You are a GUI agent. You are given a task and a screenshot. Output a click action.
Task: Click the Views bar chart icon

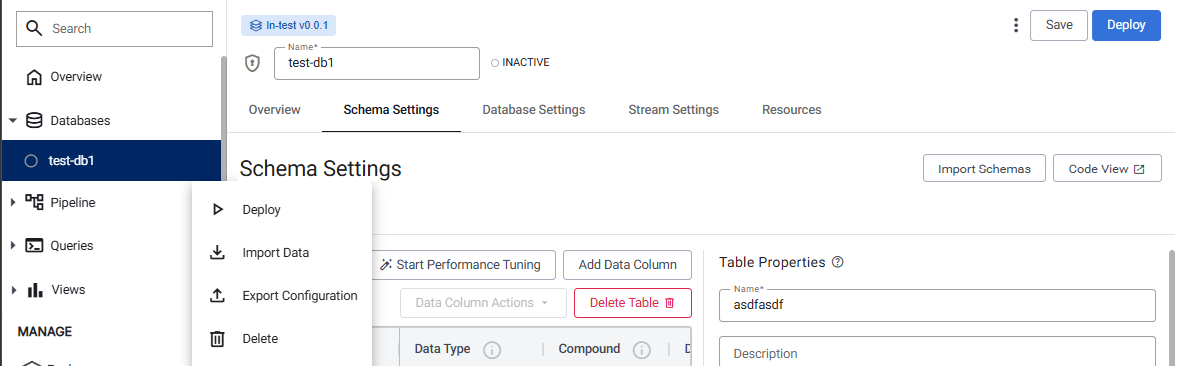pyautogui.click(x=35, y=290)
